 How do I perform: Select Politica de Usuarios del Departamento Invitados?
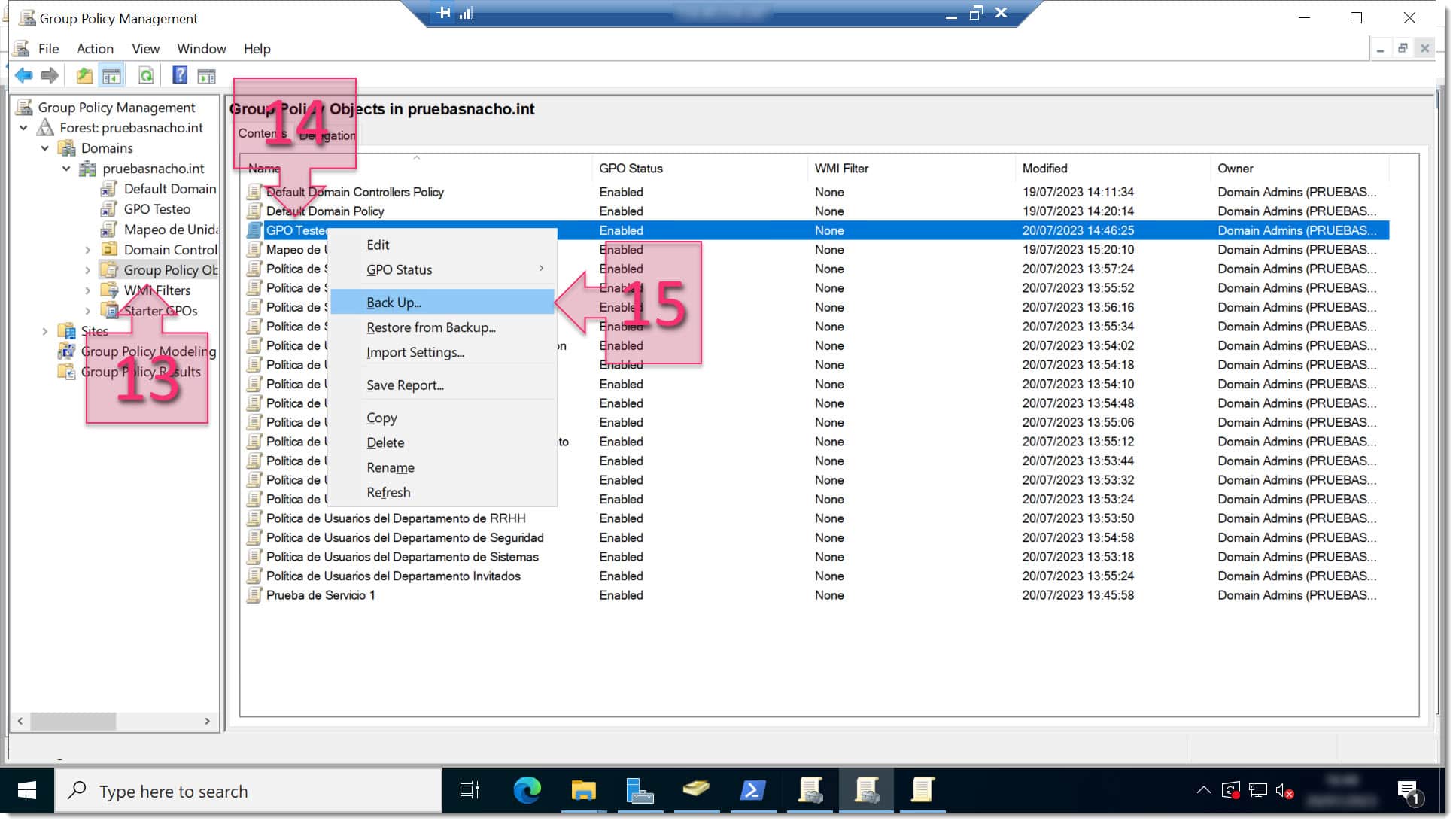[816, 576]
